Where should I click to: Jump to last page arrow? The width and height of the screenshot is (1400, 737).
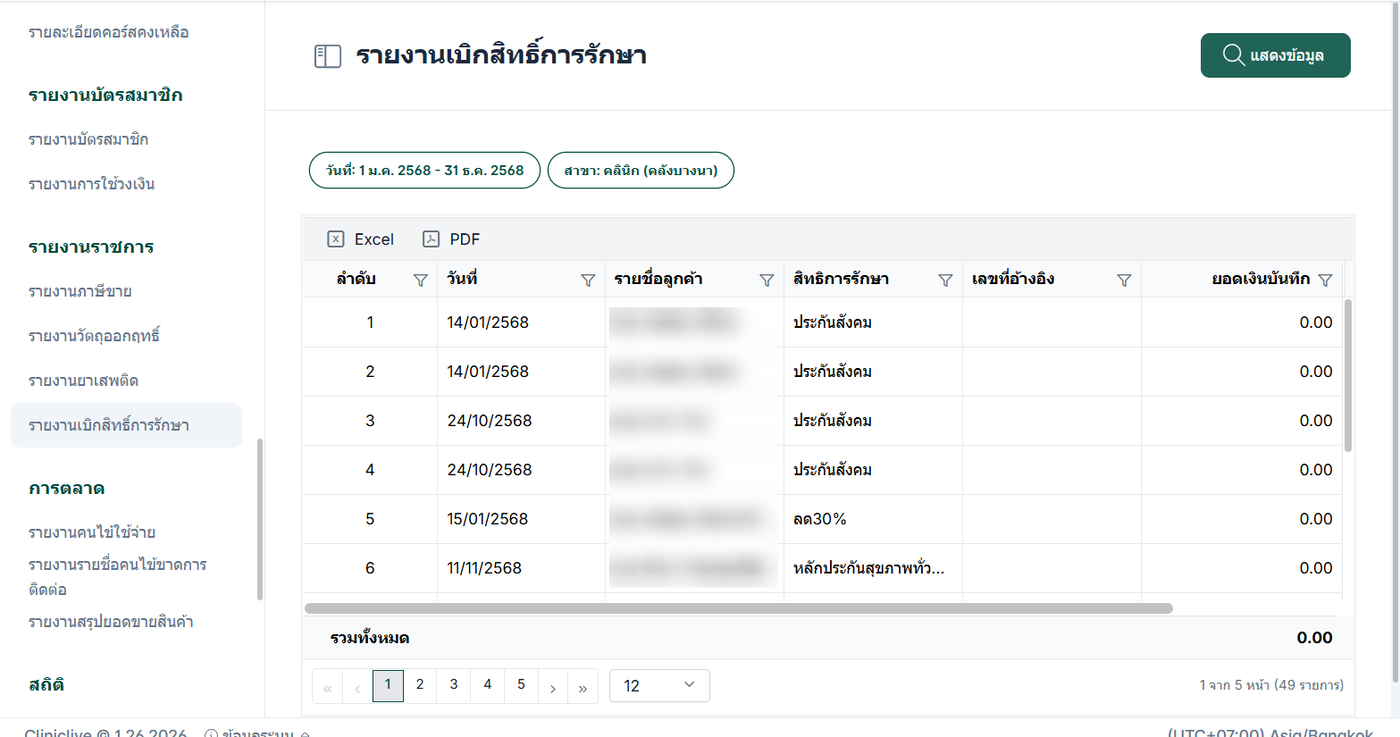[582, 687]
